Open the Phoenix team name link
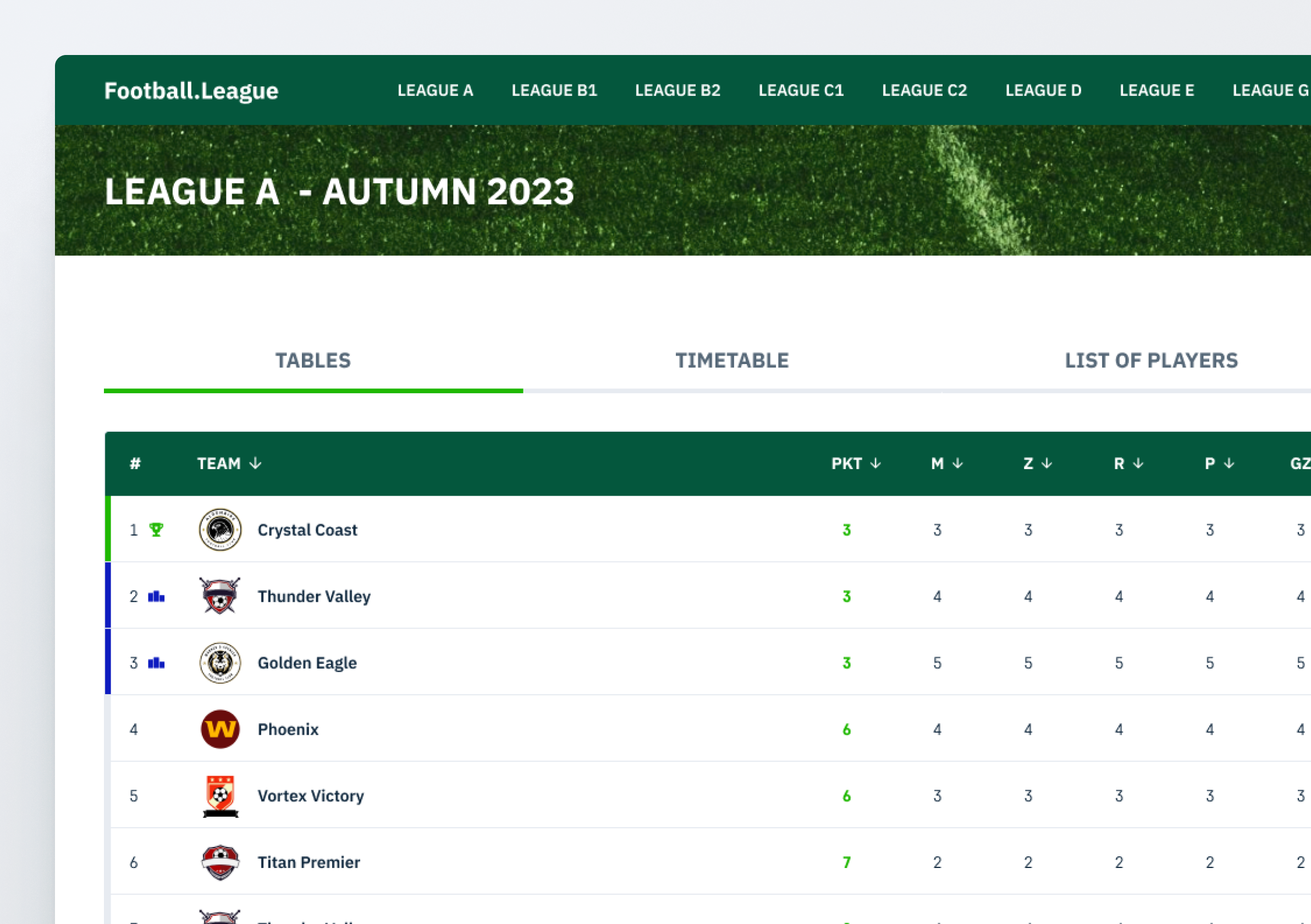Screen dimensions: 1311x924 (x=288, y=729)
